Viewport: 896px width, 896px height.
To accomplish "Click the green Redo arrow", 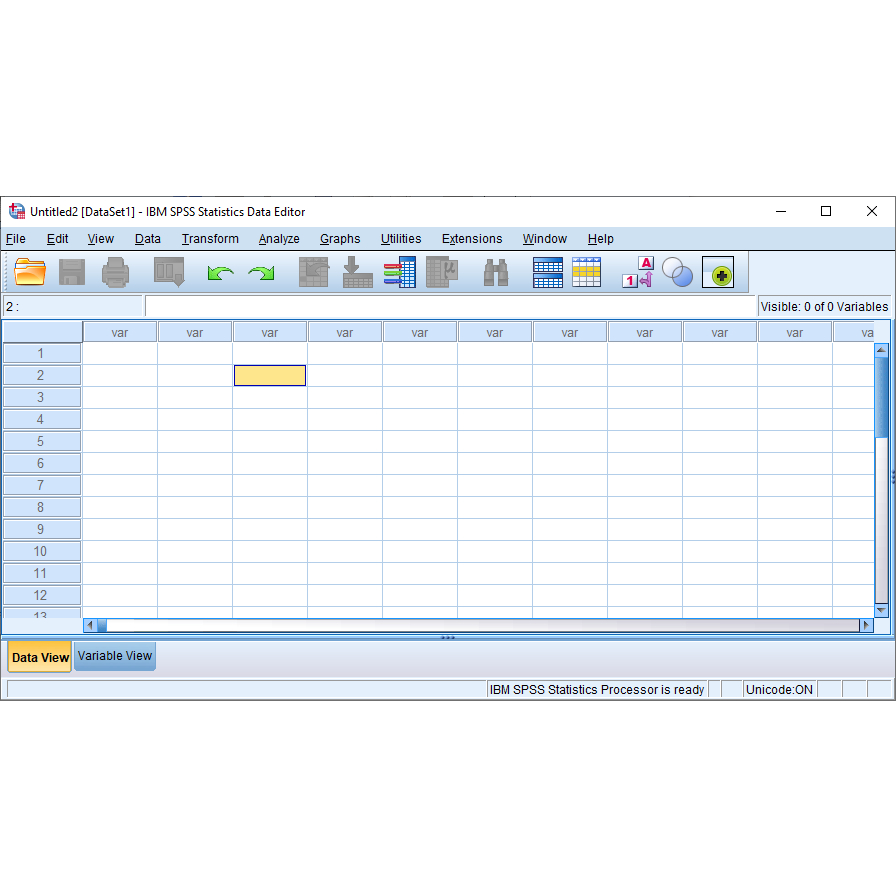I will tap(261, 273).
